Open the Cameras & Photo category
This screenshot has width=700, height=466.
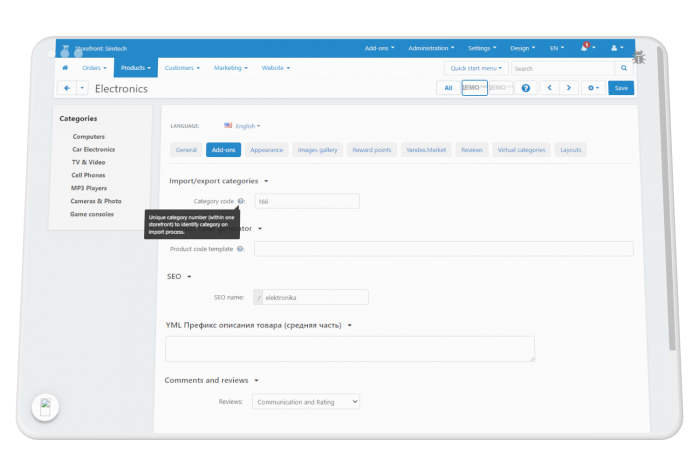[x=96, y=201]
